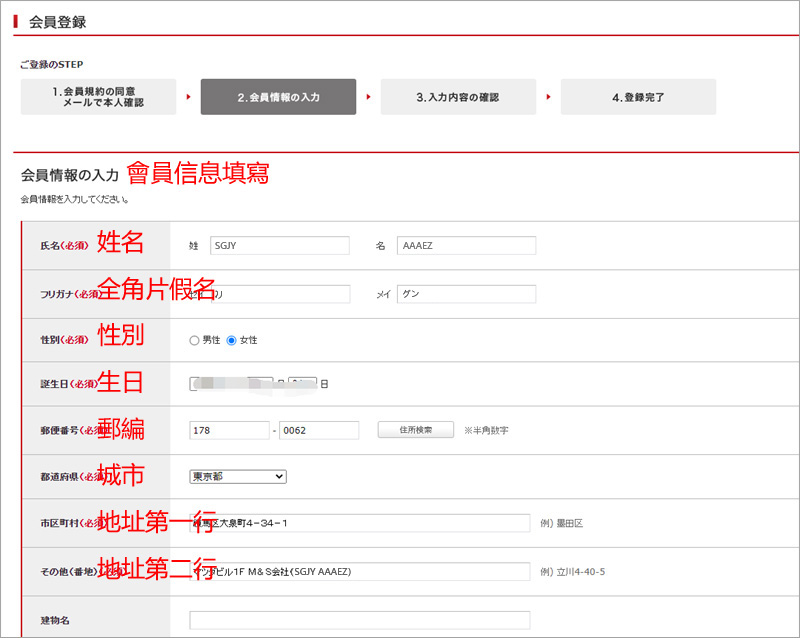The height and width of the screenshot is (638, 800).
Task: Go to step 1 会員規約の同意
Action: 98,97
